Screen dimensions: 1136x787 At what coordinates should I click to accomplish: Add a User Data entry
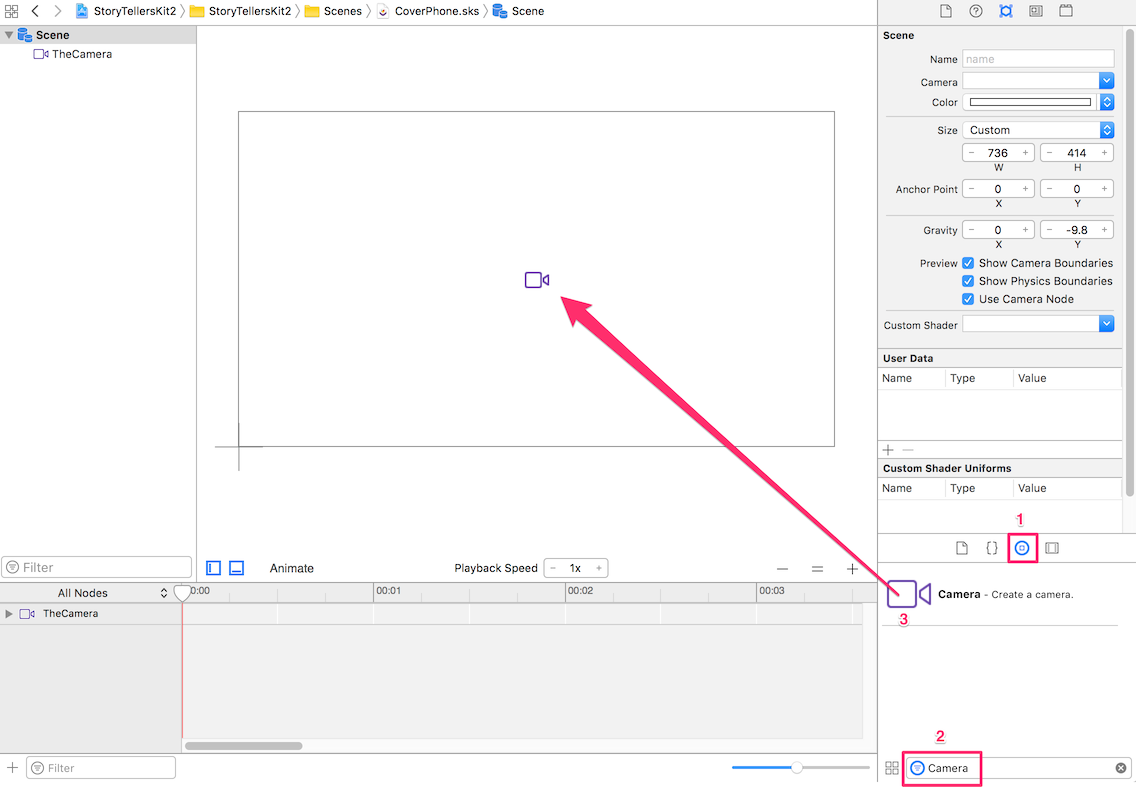click(888, 450)
